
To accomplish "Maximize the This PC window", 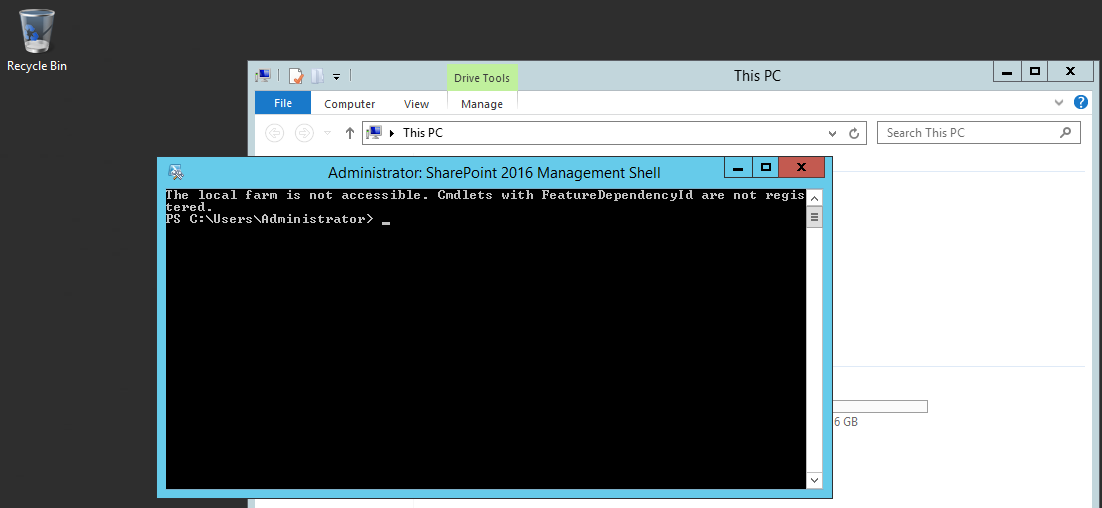I will click(1034, 72).
